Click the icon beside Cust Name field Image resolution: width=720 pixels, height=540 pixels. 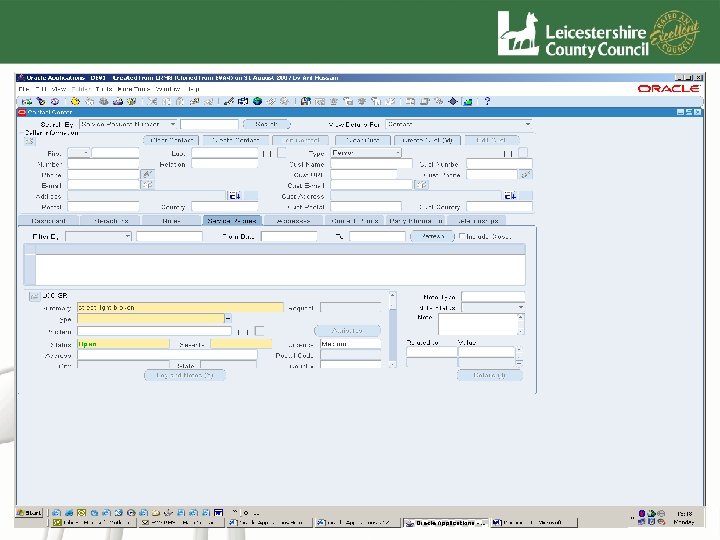(526, 174)
